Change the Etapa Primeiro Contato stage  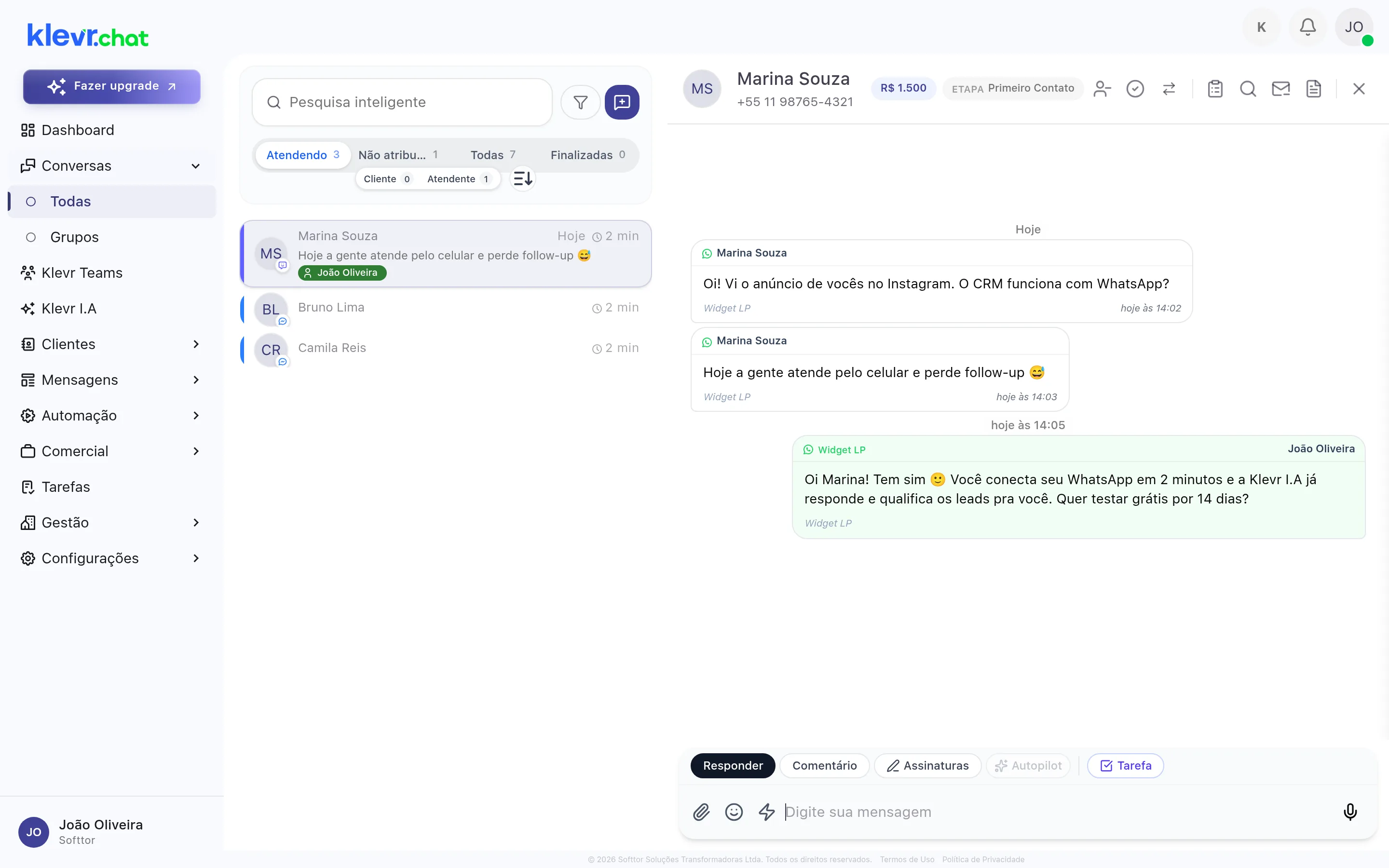1012,88
